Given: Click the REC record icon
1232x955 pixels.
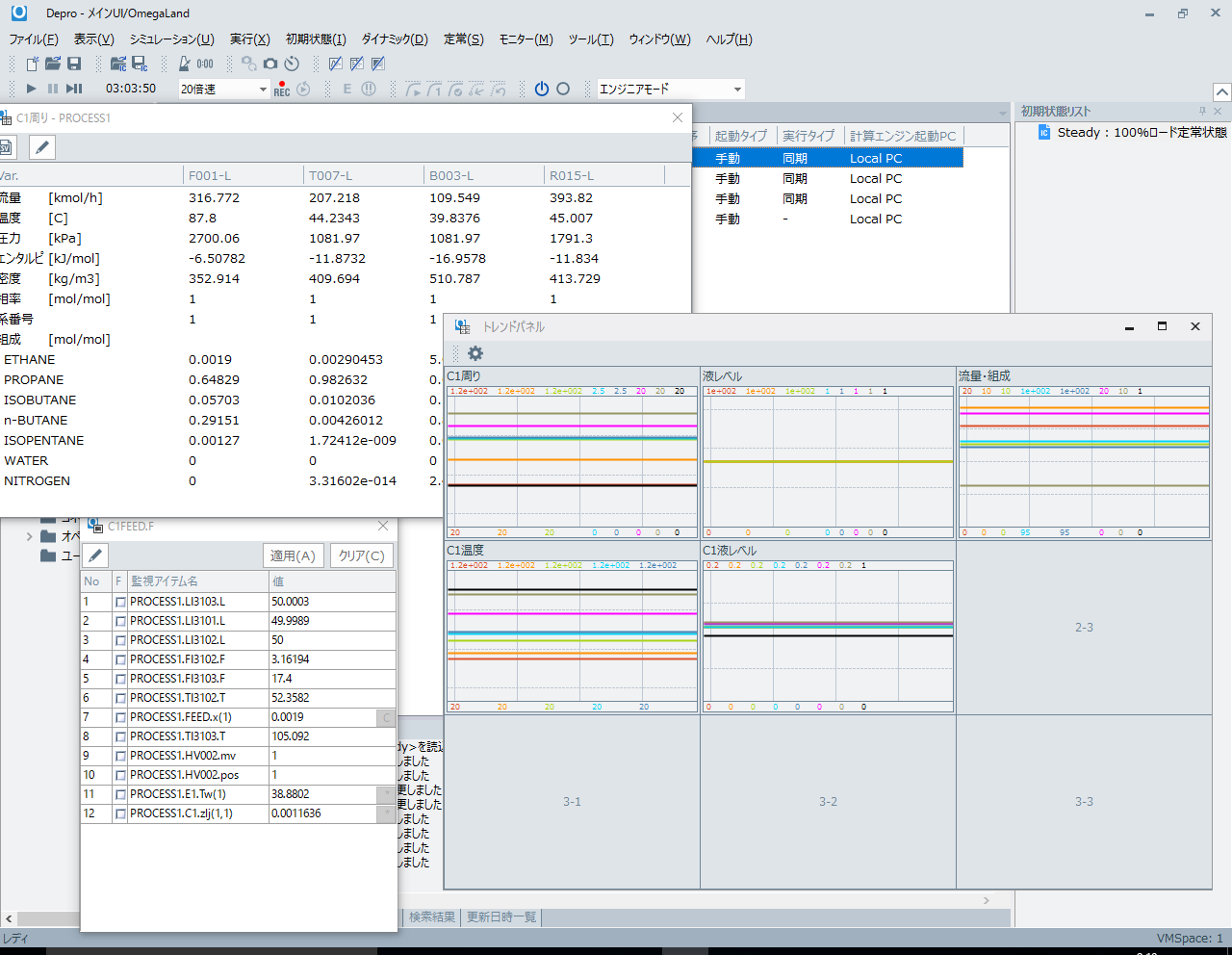Looking at the screenshot, I should click(x=282, y=89).
